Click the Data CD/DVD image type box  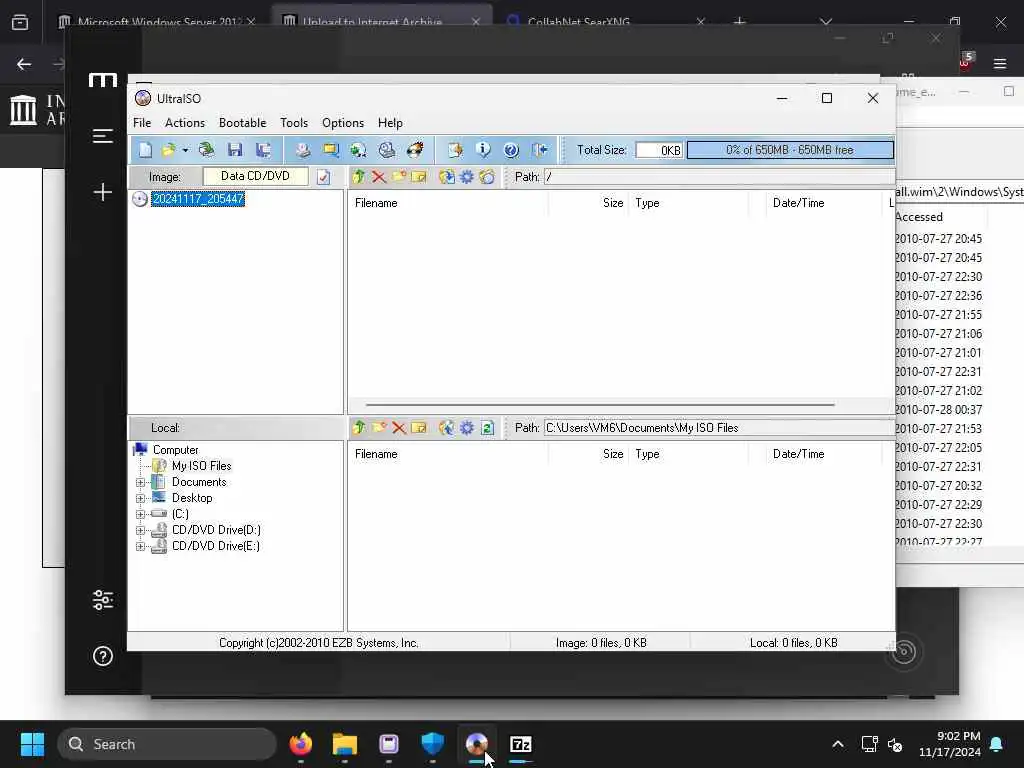[255, 176]
